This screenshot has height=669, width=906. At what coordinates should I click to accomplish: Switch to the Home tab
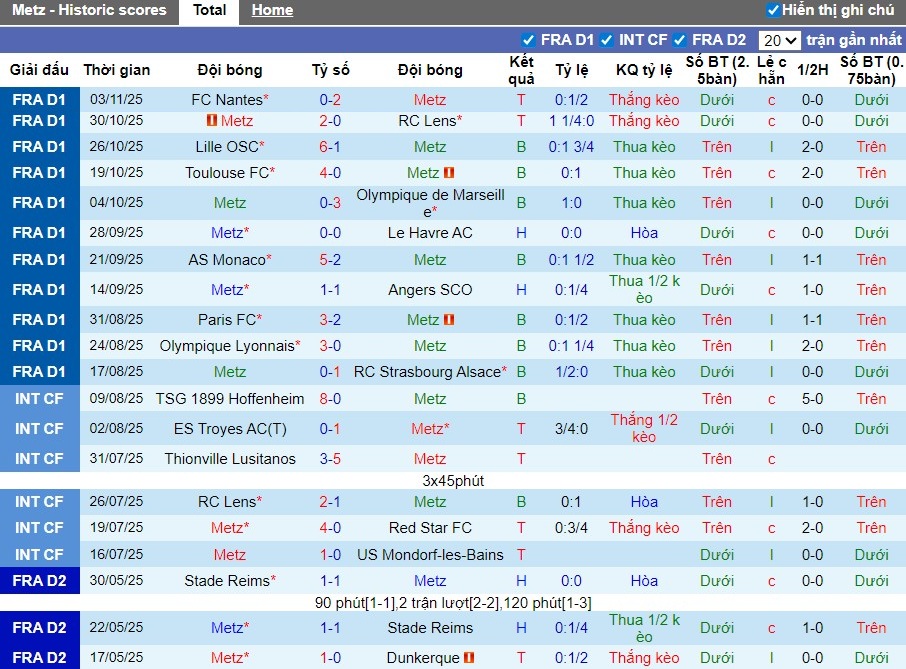click(272, 11)
